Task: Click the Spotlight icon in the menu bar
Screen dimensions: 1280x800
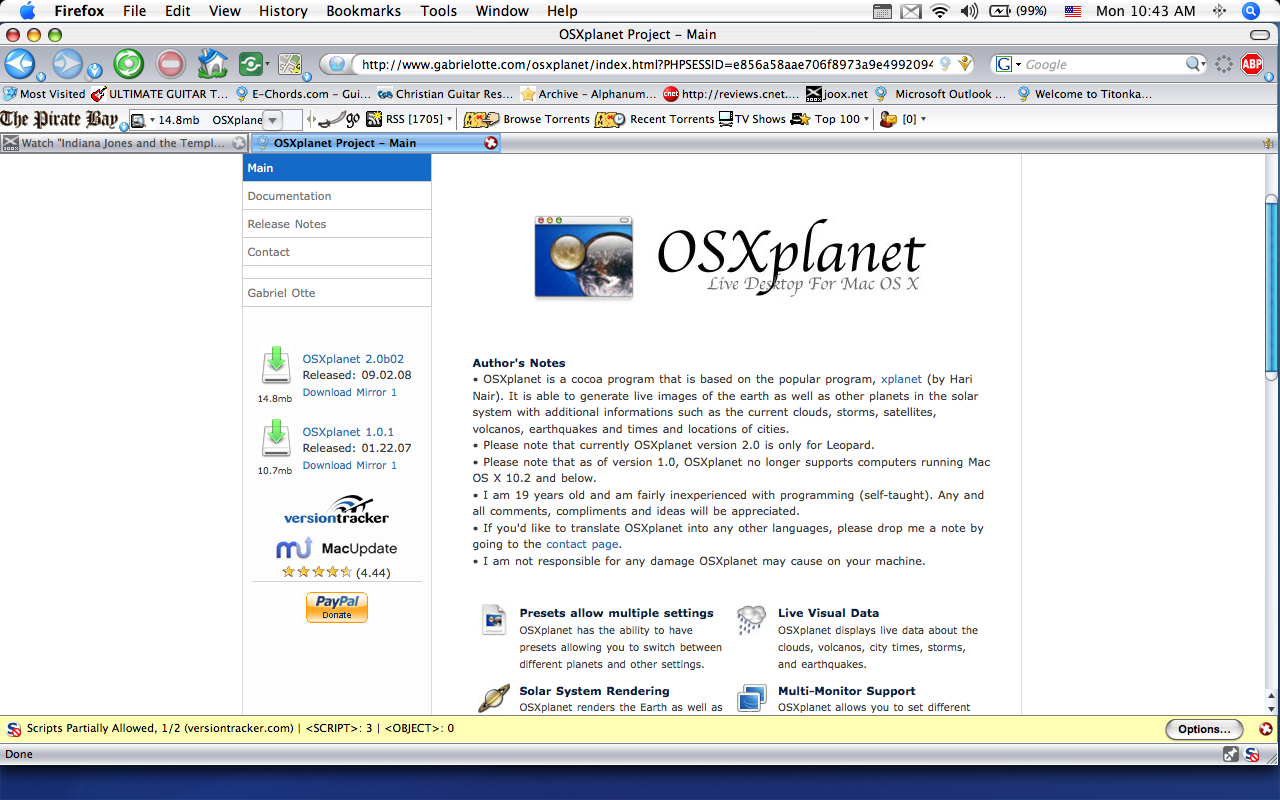Action: click(1250, 11)
